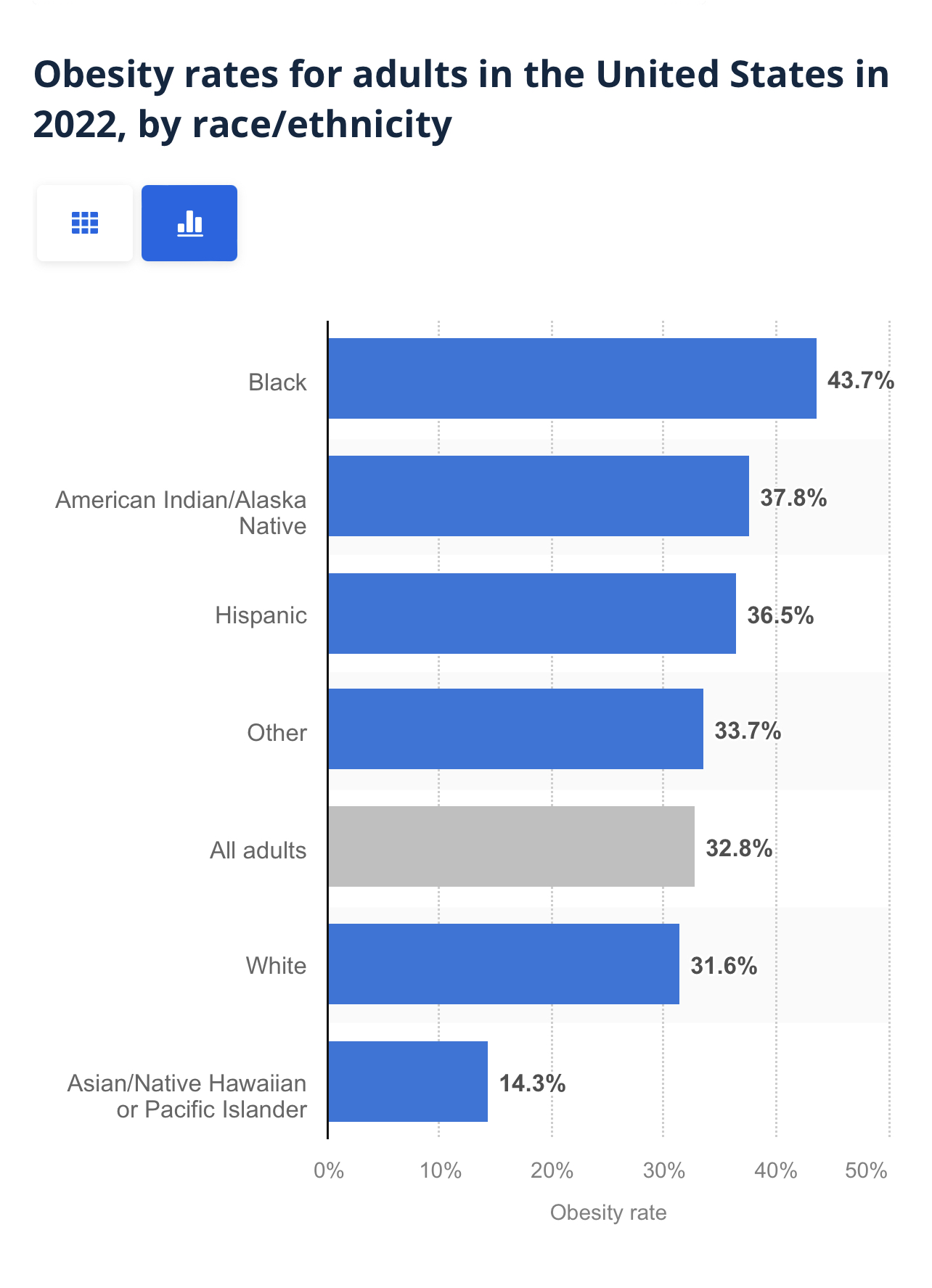The image size is (932, 1288).
Task: Click the 50% axis tick label
Action: pos(866,1170)
